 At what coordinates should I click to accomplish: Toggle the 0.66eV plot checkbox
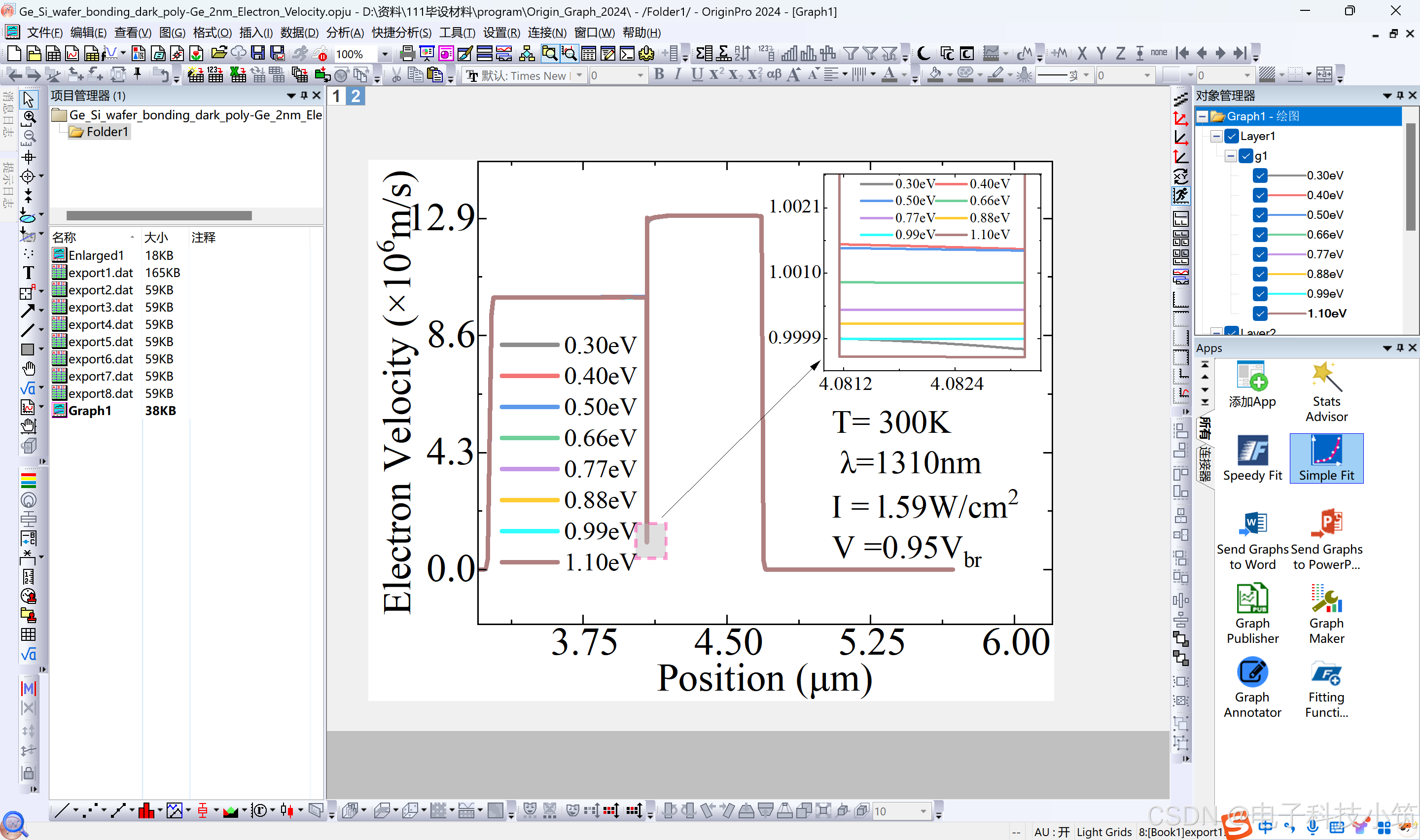pos(1260,234)
